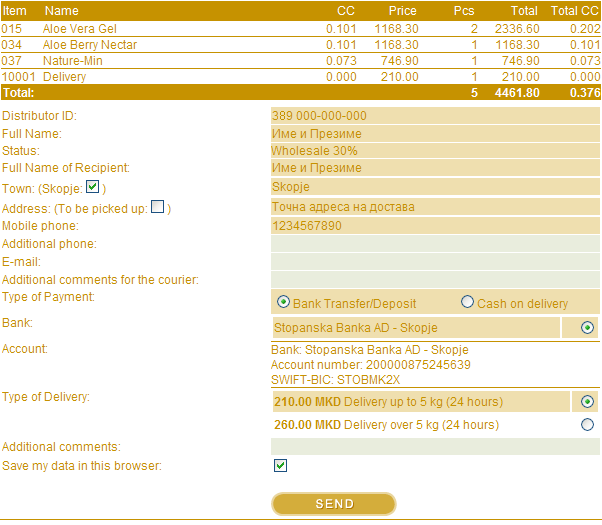Choose 260.00 MKD delivery over 5 kg
Viewport: 602px width, 525px height.
point(587,425)
